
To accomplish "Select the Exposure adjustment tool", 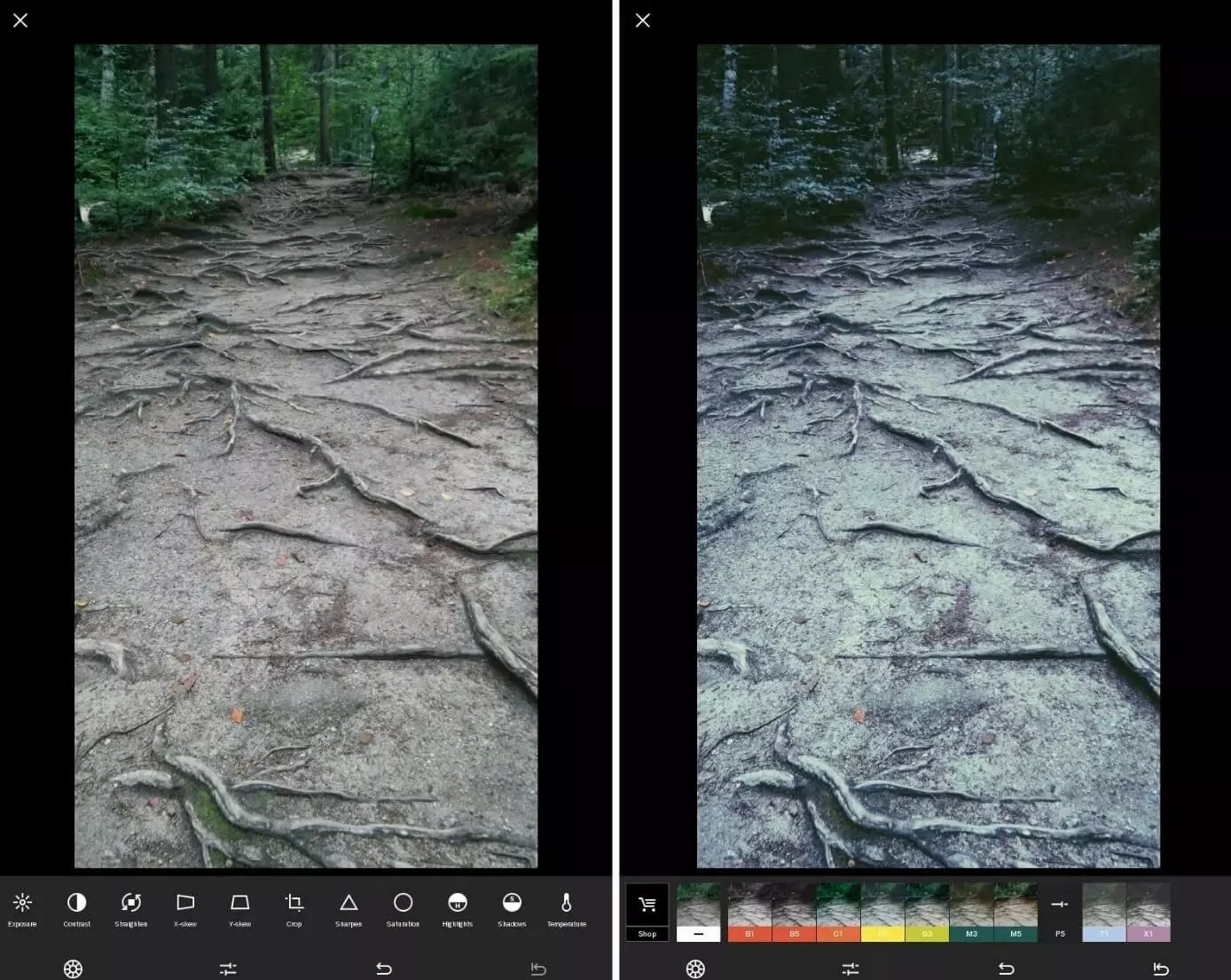I will click(22, 908).
